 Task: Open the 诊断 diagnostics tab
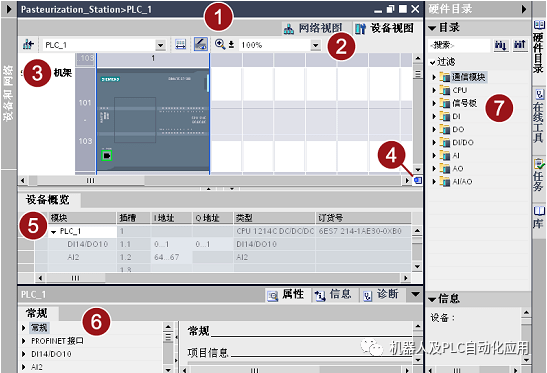[382, 295]
